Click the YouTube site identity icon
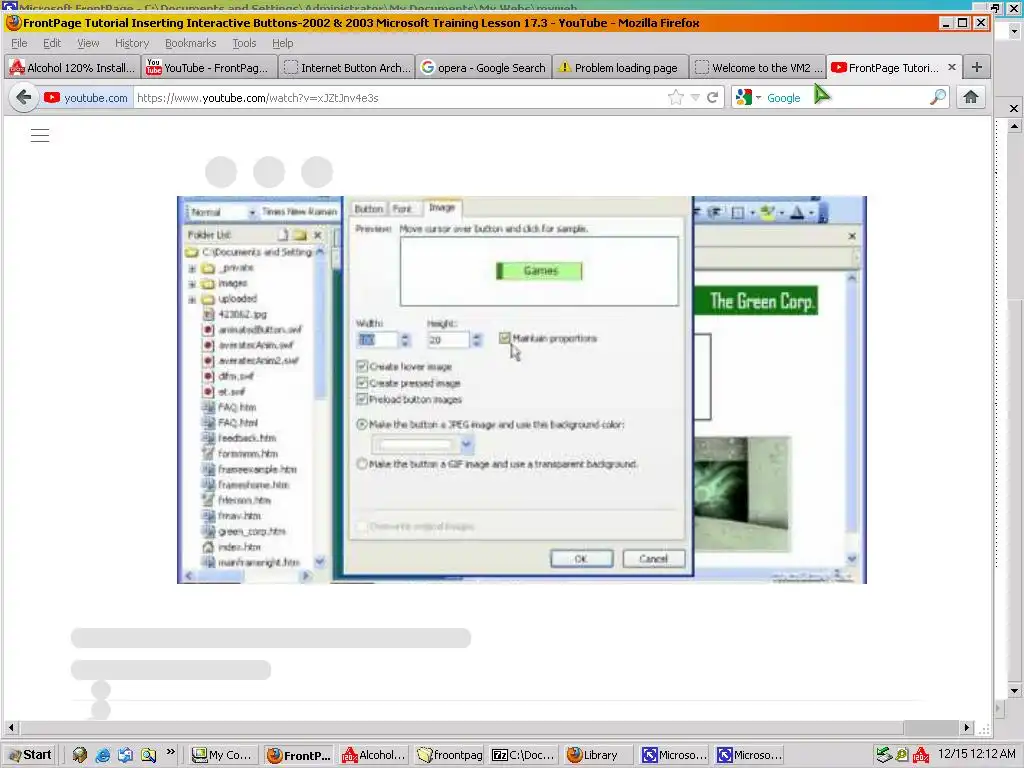The height and width of the screenshot is (768, 1024). coord(52,97)
